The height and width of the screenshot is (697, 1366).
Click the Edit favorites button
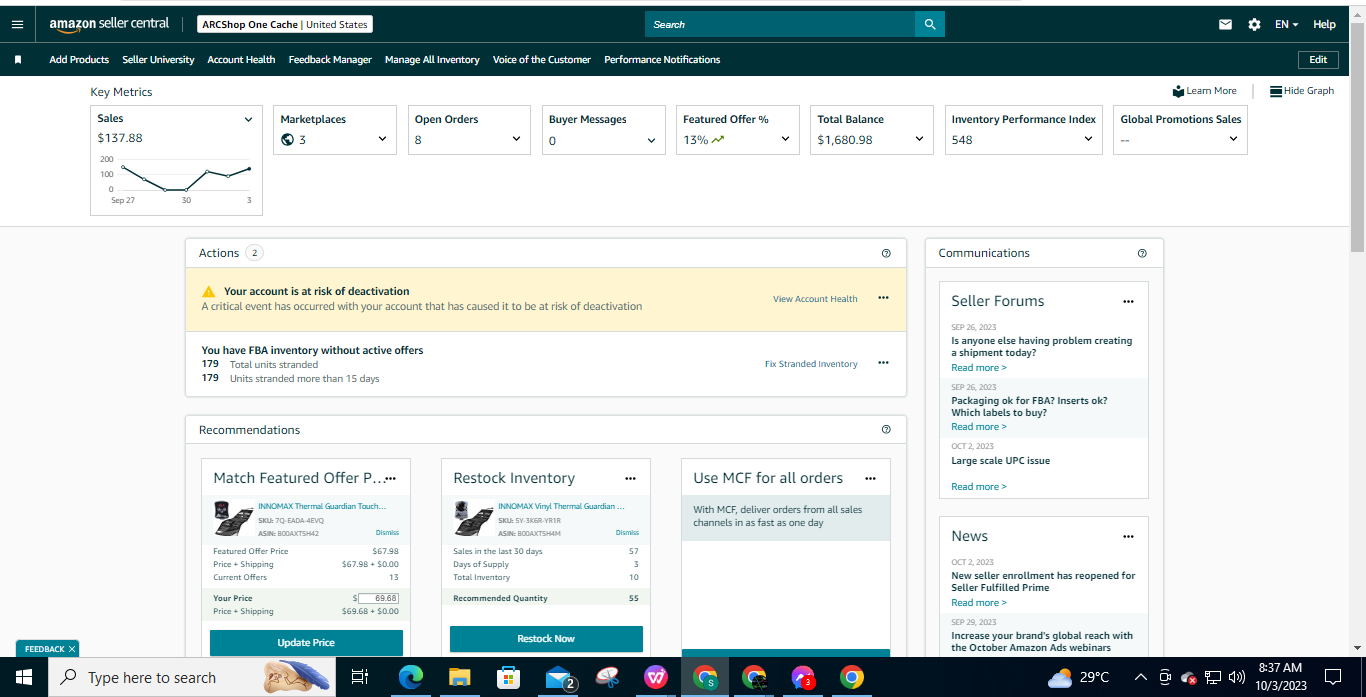tap(1318, 60)
